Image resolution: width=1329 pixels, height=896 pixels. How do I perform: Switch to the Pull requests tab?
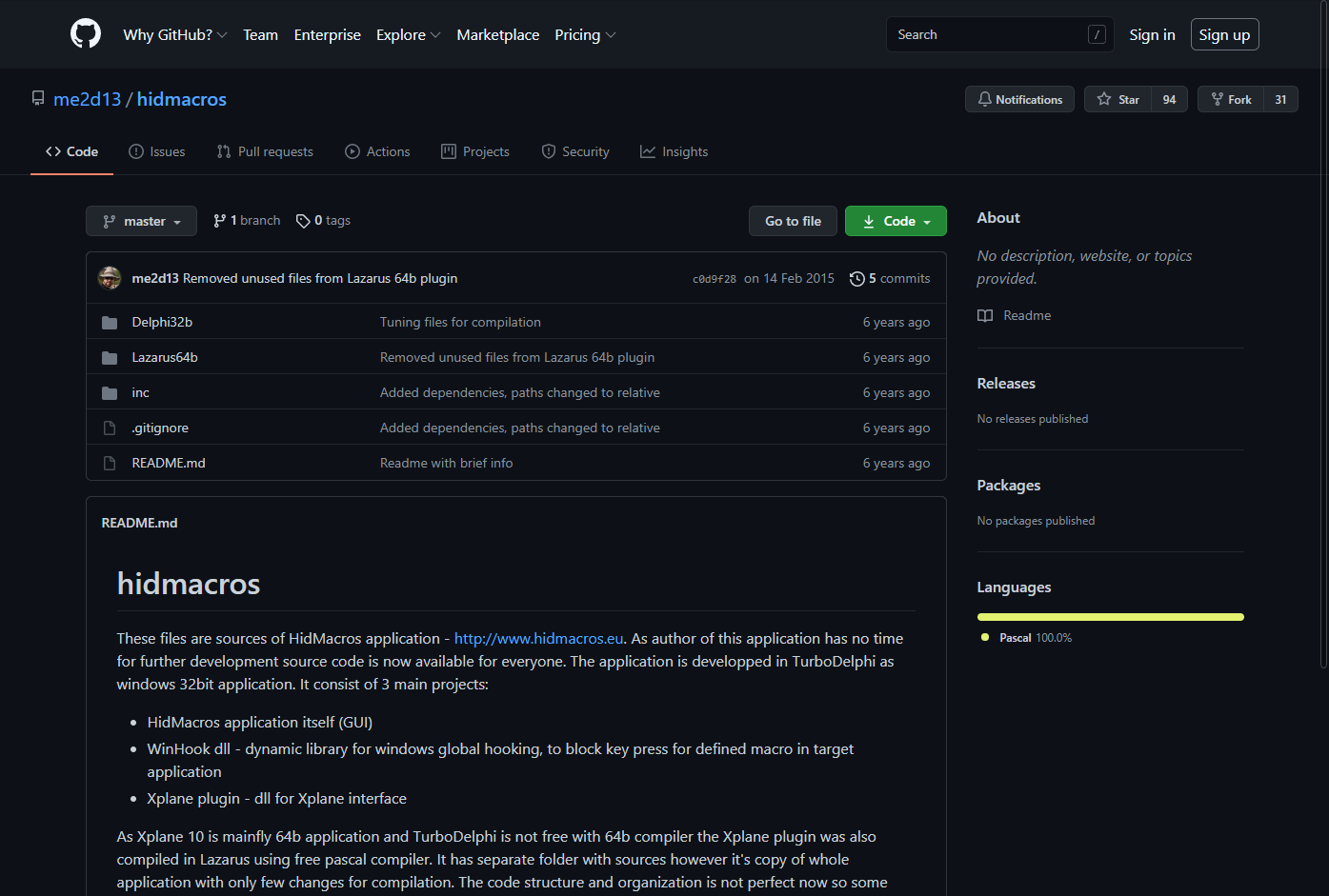coord(265,151)
